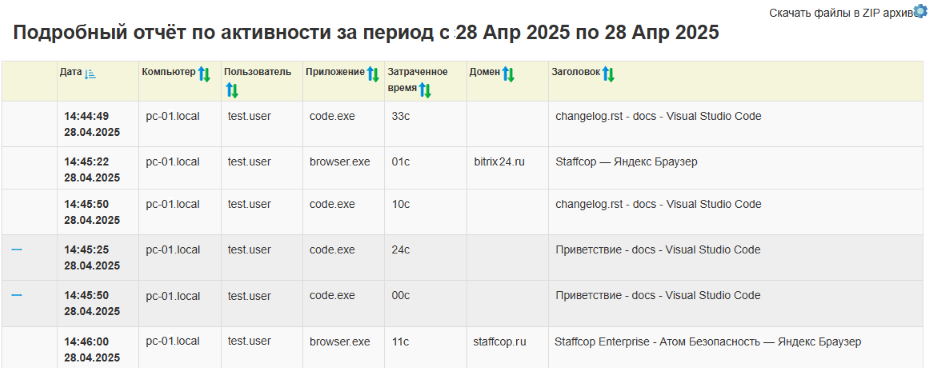The image size is (930, 368).
Task: Select the bitrix24.ru domain cell
Action: click(x=499, y=161)
